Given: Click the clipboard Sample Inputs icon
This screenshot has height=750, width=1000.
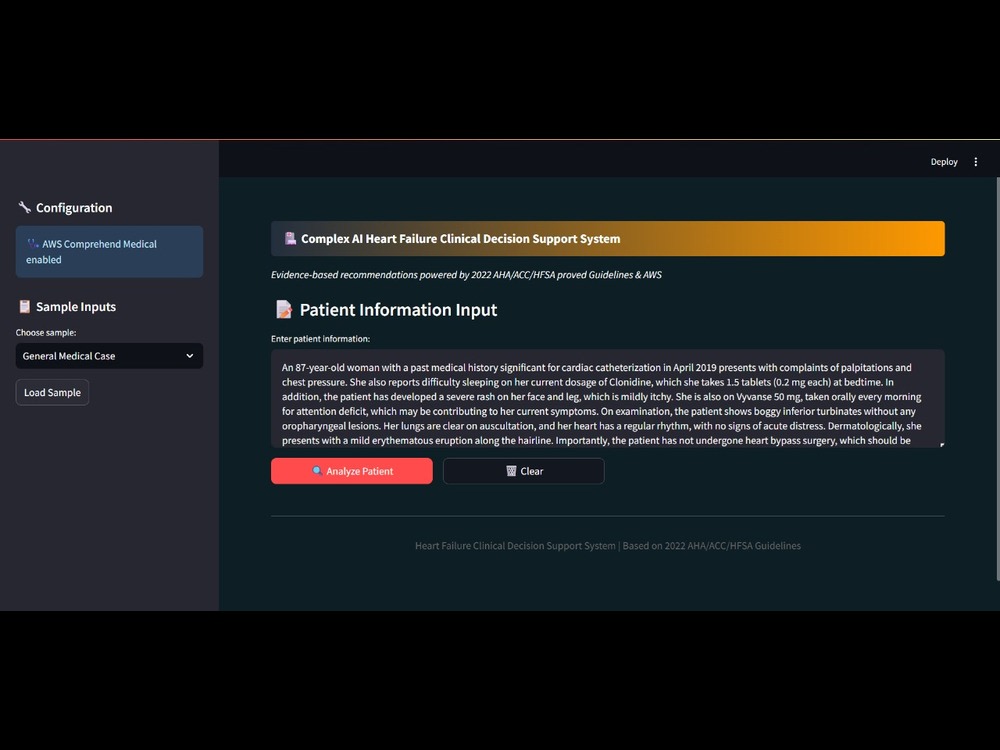Looking at the screenshot, I should pos(24,307).
